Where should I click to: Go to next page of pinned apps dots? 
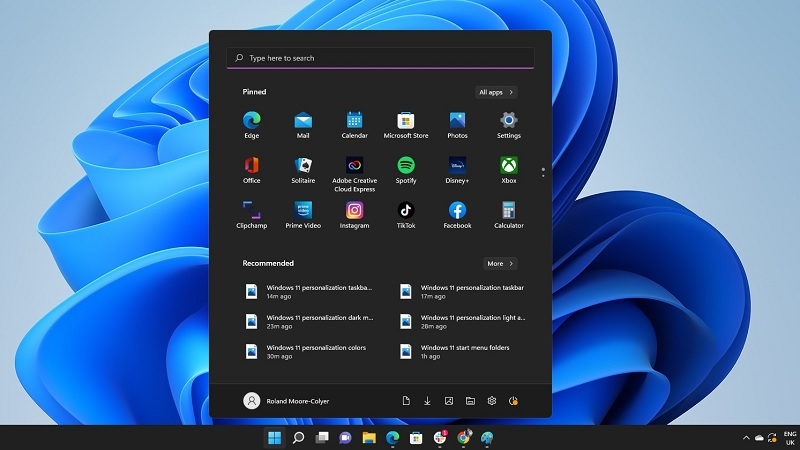(543, 177)
